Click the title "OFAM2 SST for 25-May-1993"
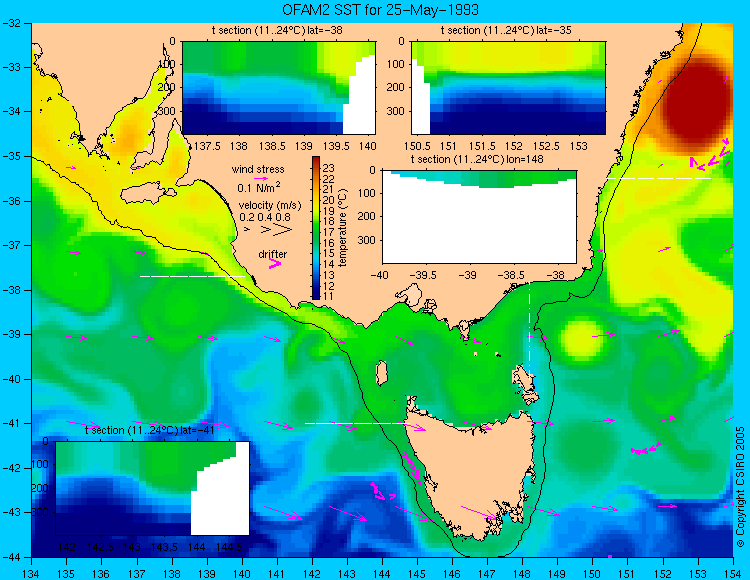 (380, 10)
